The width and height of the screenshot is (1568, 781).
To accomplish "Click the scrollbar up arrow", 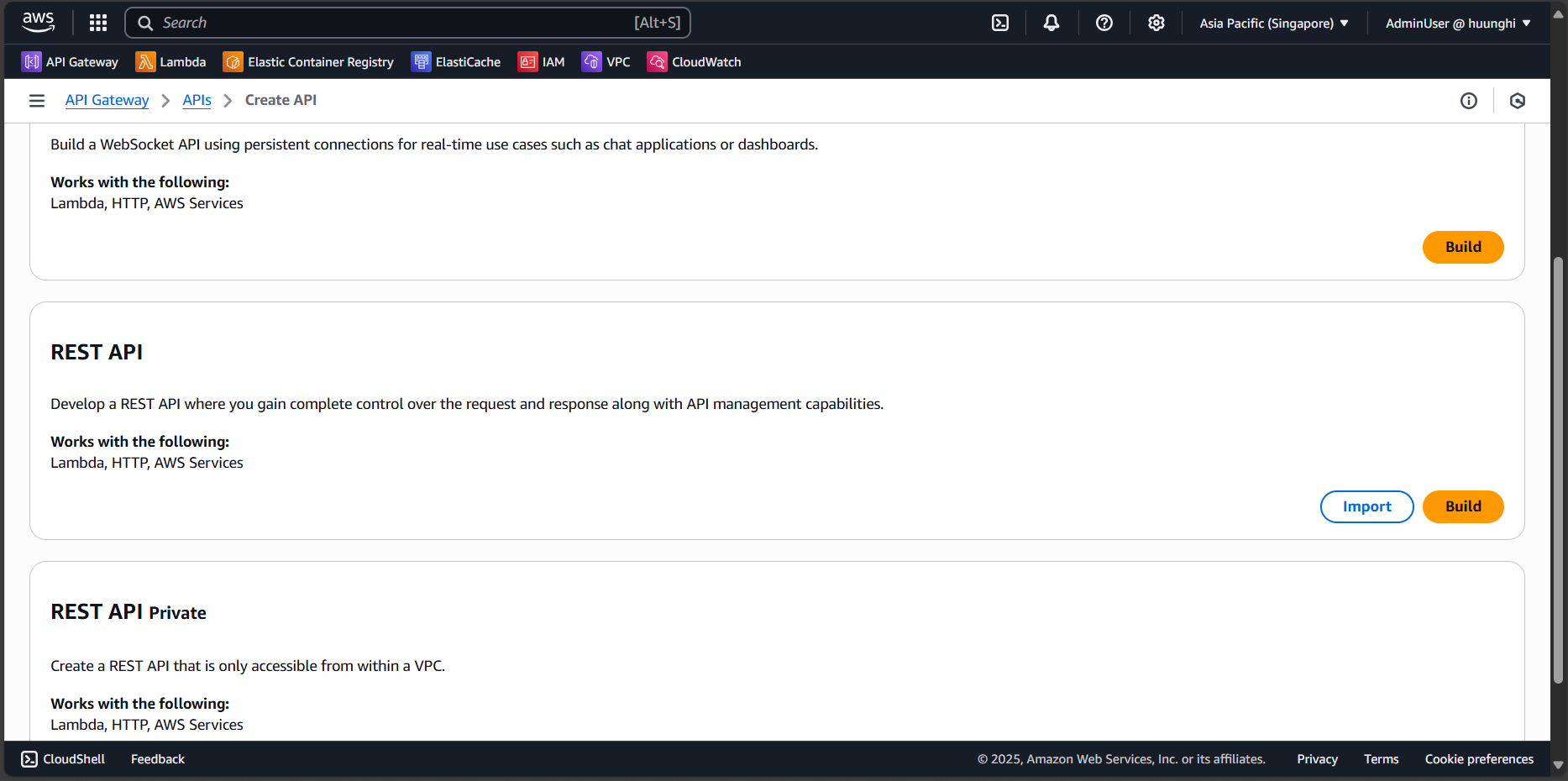I will coord(1559,15).
